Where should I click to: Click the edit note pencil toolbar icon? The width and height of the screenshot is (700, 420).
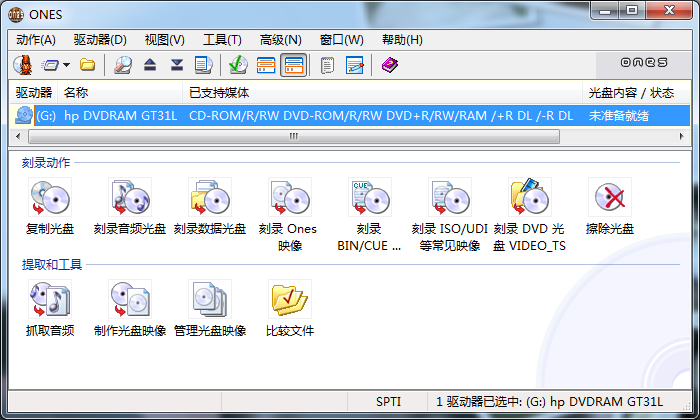point(355,65)
